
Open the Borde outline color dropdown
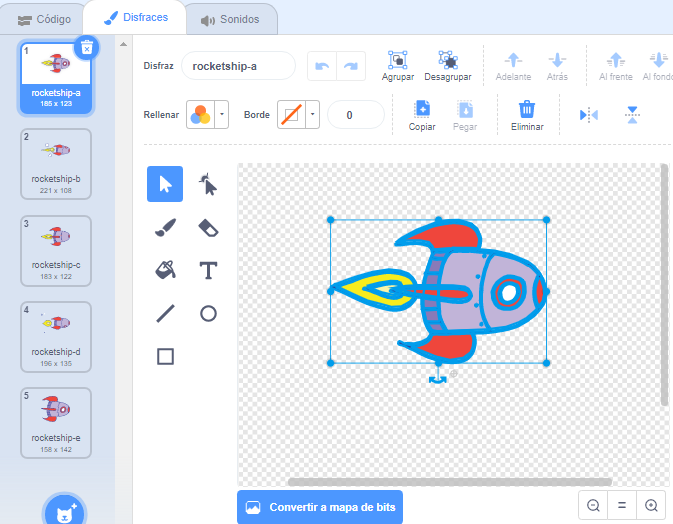coord(312,114)
